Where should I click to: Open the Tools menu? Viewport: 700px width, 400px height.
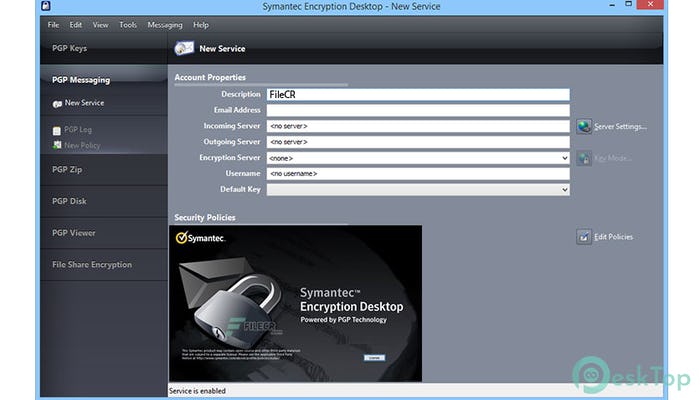click(128, 25)
